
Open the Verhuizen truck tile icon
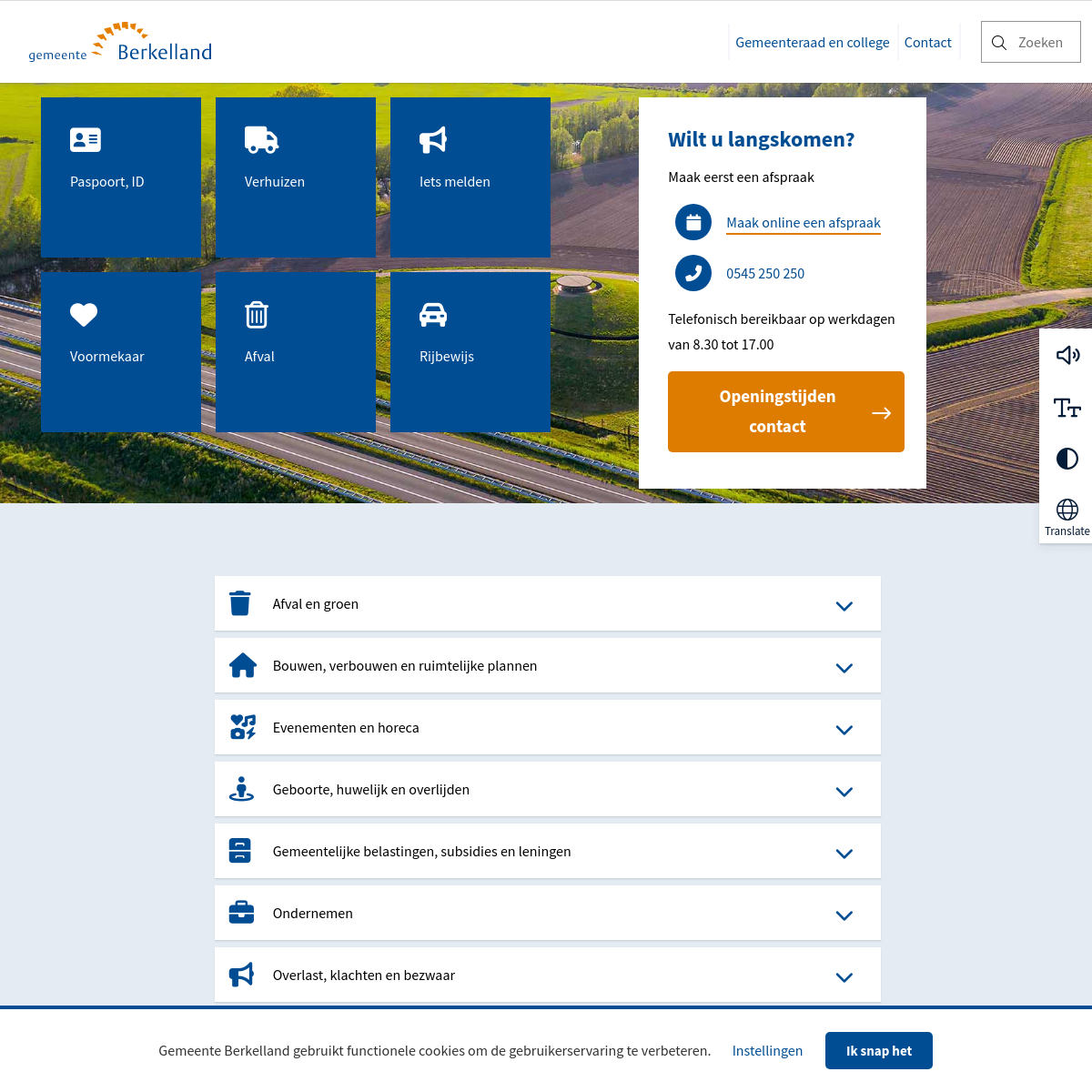(x=261, y=139)
